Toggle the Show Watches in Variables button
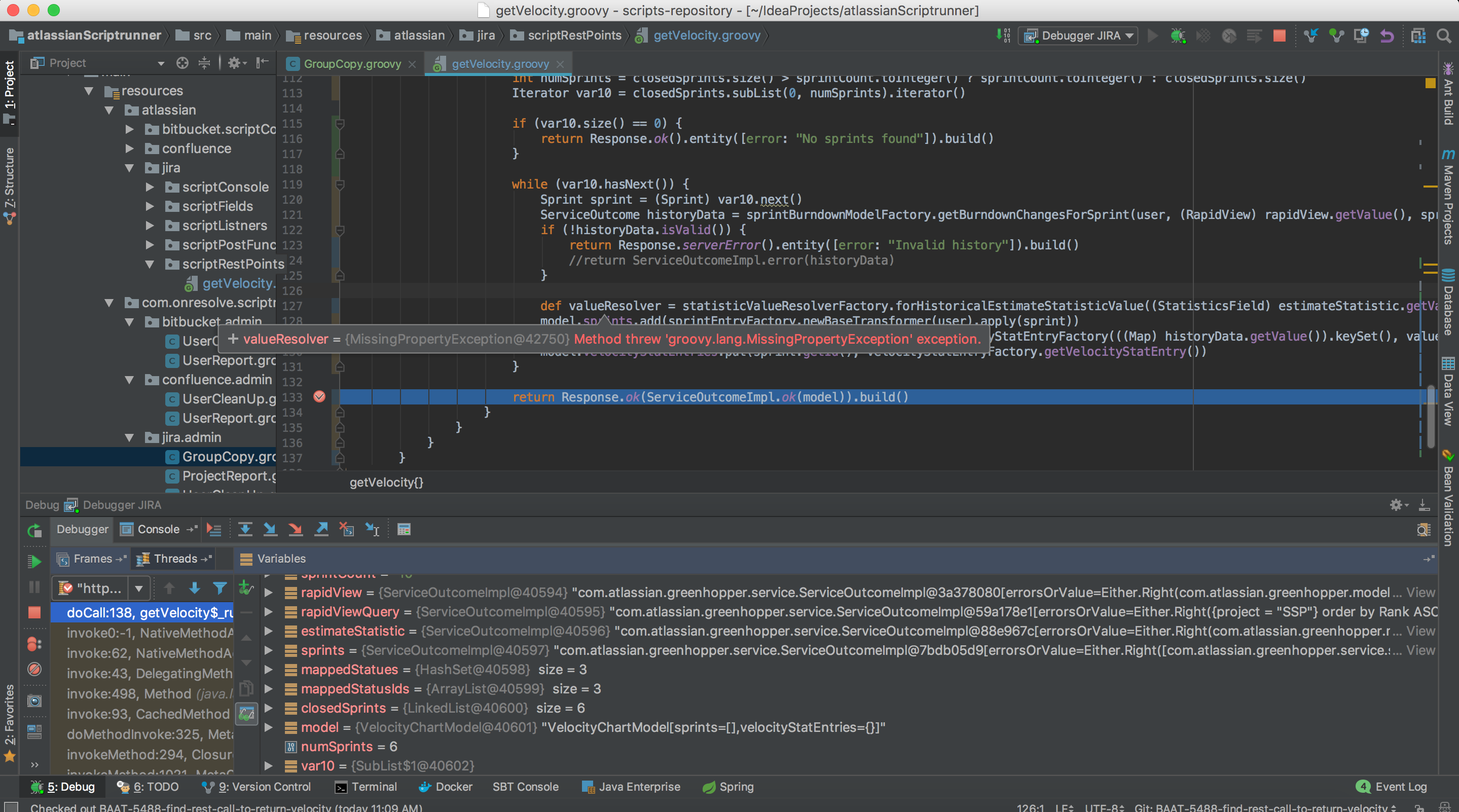Viewport: 1459px width, 812px height. click(246, 714)
